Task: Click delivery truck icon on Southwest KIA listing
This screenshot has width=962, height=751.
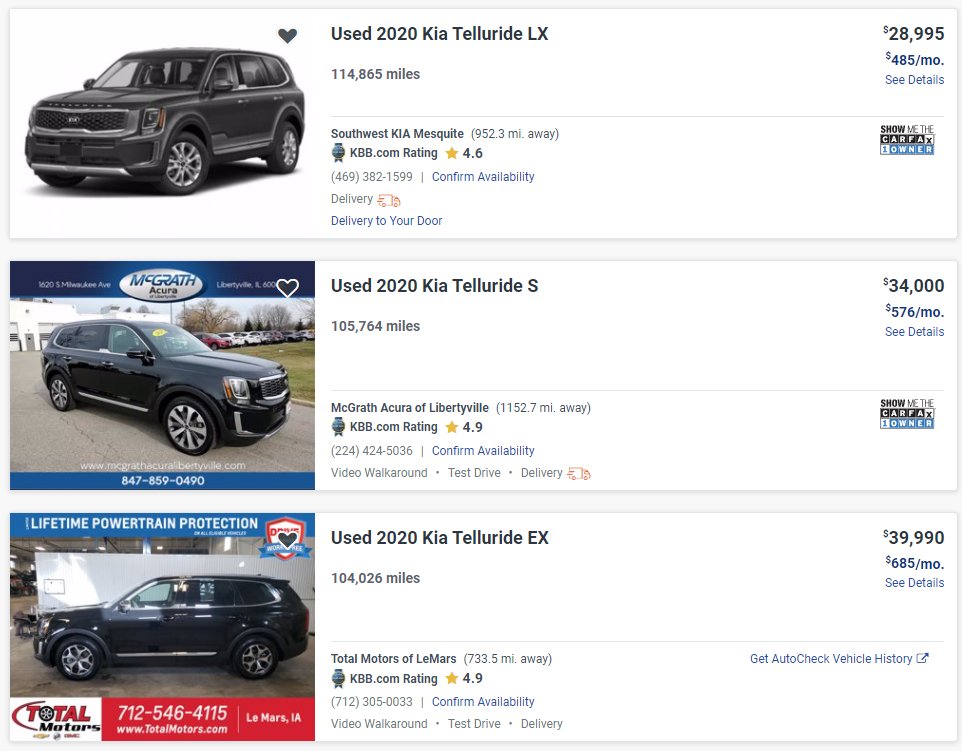Action: (389, 200)
